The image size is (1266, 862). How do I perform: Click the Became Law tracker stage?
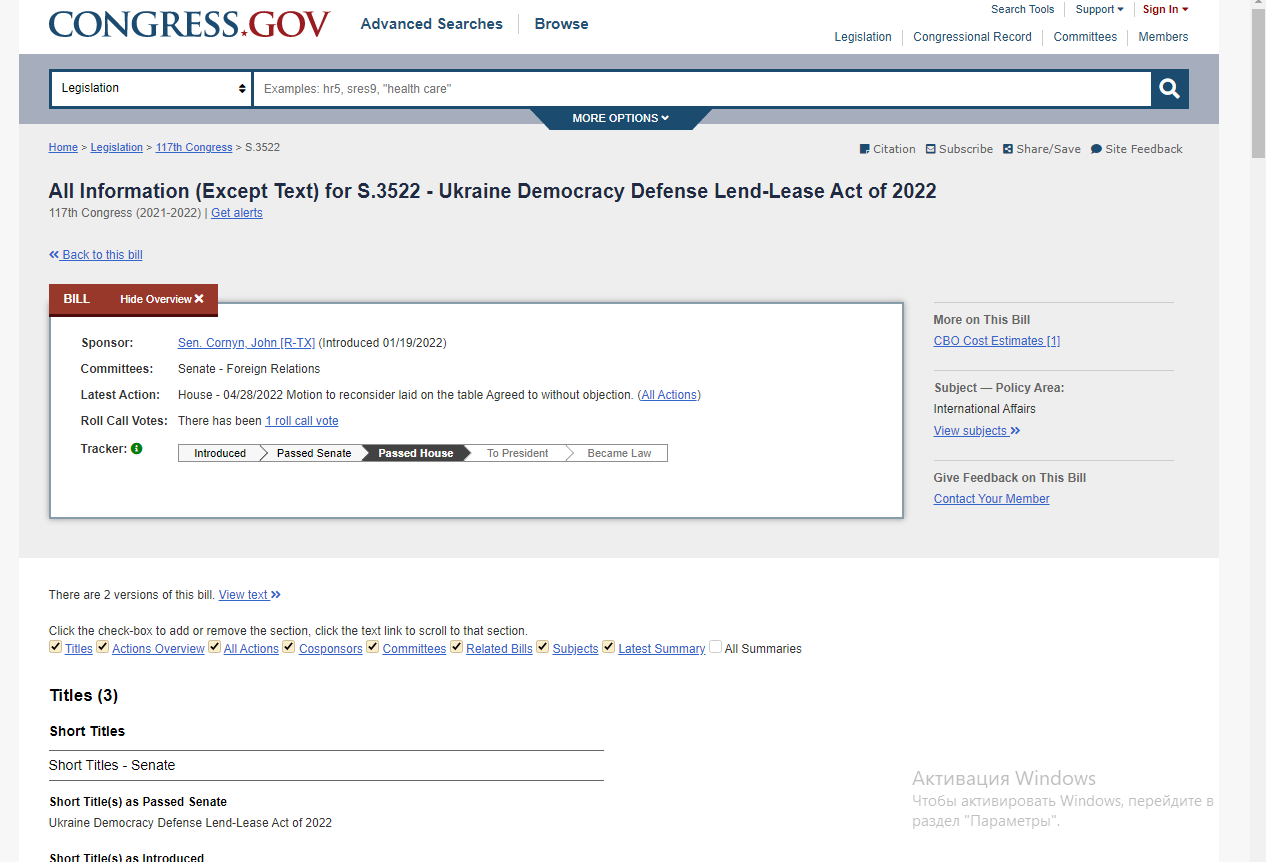click(x=619, y=453)
